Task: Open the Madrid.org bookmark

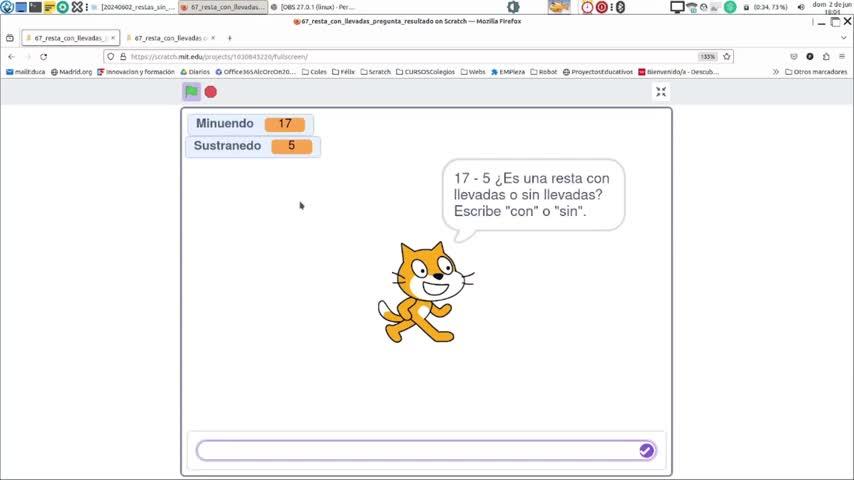Action: [71, 72]
